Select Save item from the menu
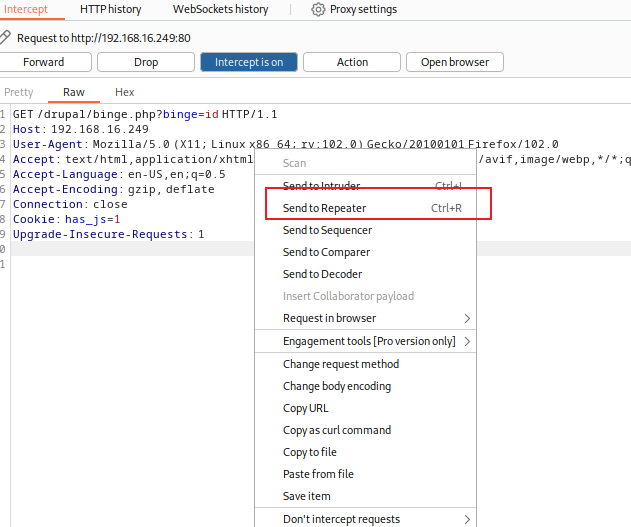 pyautogui.click(x=365, y=496)
